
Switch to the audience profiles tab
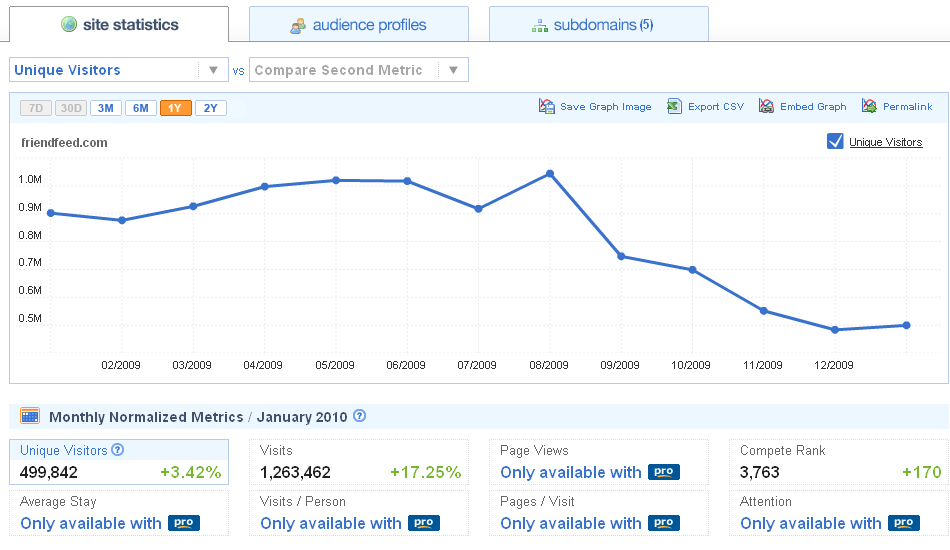359,24
